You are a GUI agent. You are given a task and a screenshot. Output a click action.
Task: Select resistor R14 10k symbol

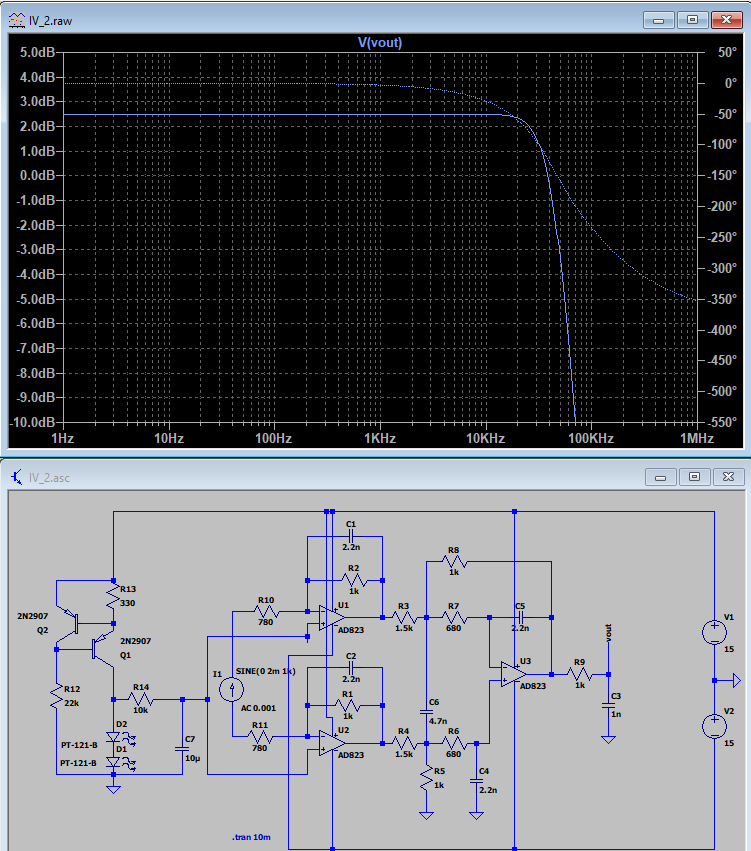141,700
